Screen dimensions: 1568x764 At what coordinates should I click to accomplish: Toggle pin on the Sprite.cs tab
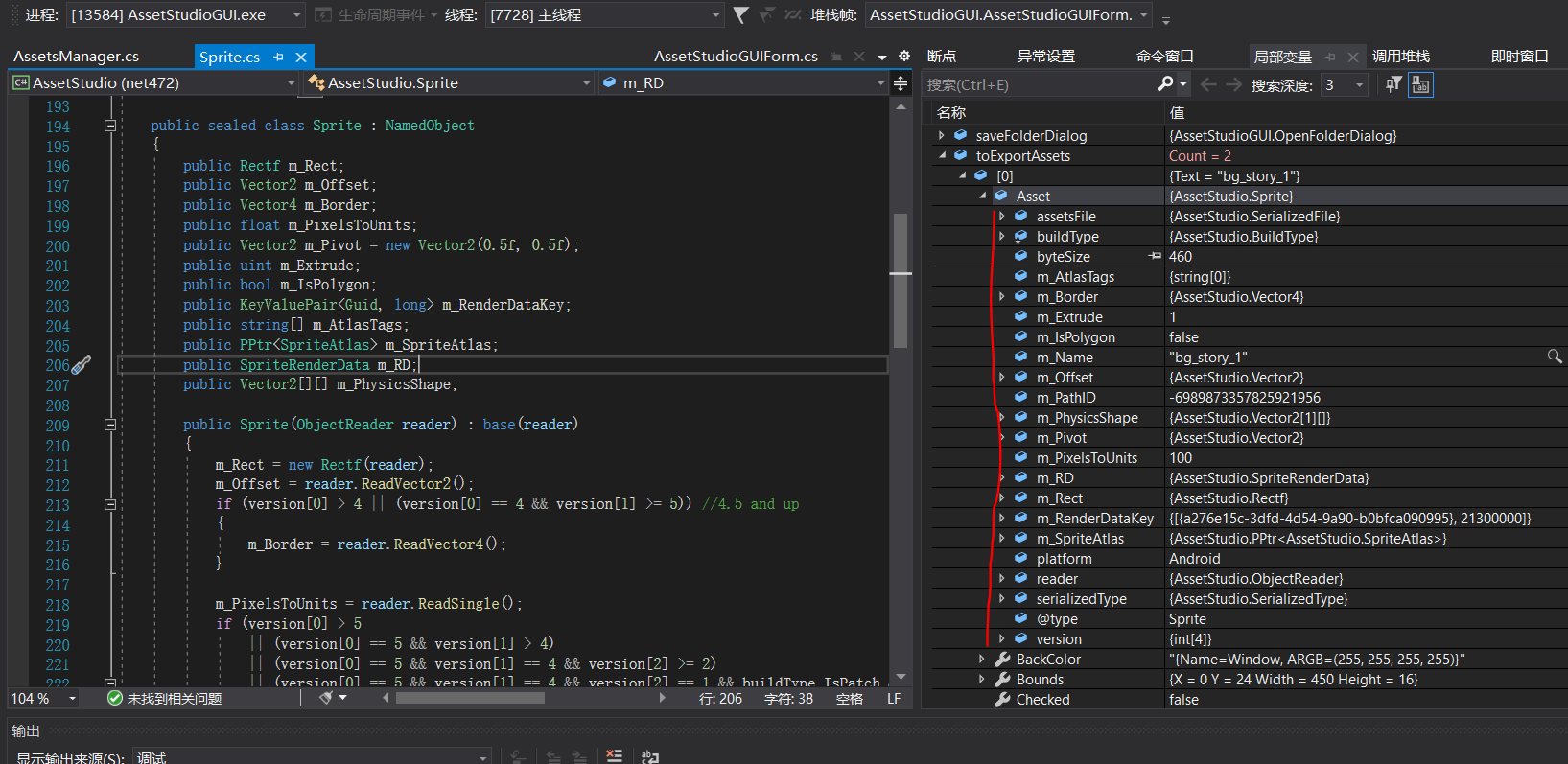click(278, 58)
